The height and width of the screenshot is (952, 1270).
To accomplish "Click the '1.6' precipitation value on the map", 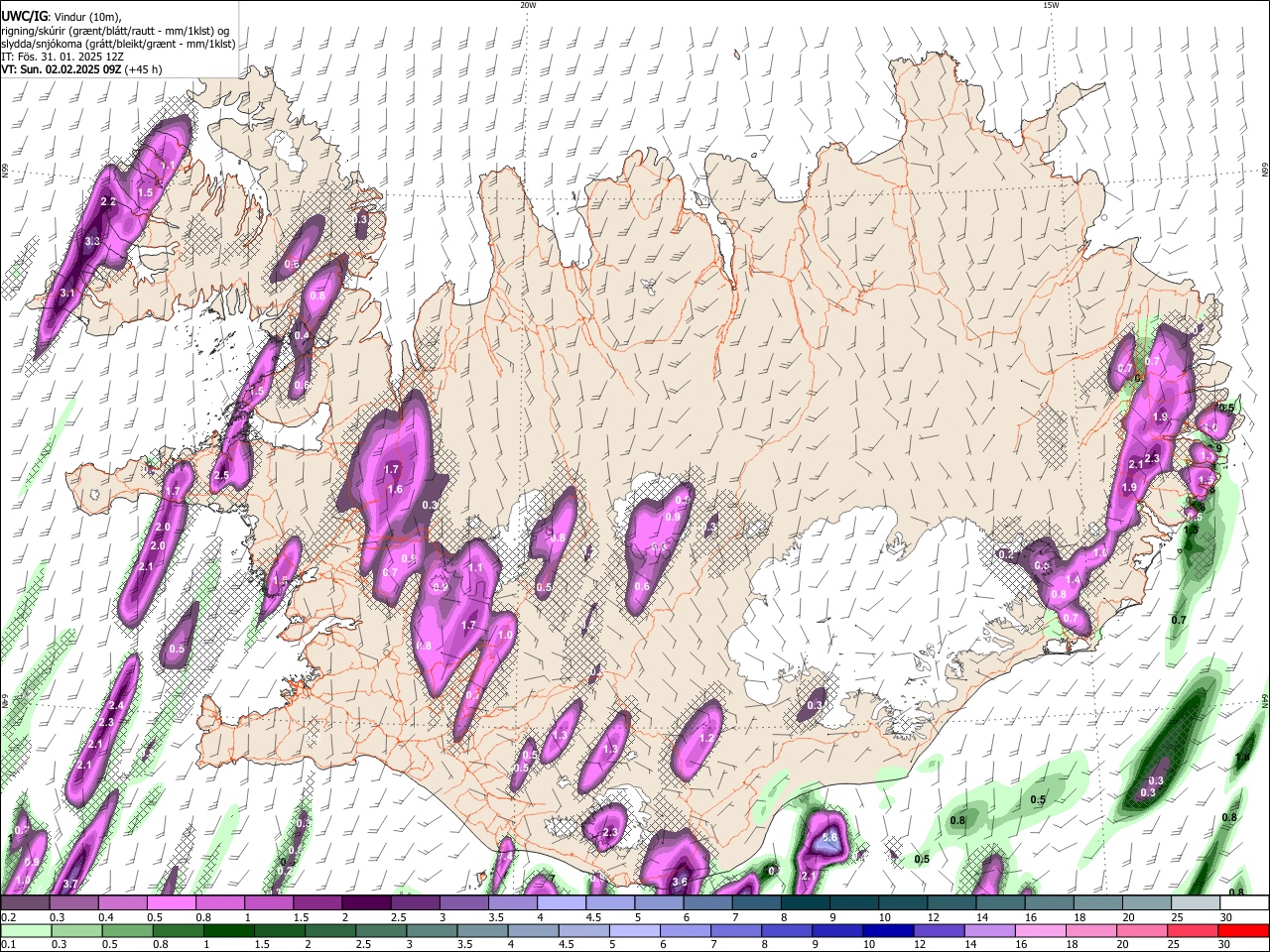I will coord(395,490).
